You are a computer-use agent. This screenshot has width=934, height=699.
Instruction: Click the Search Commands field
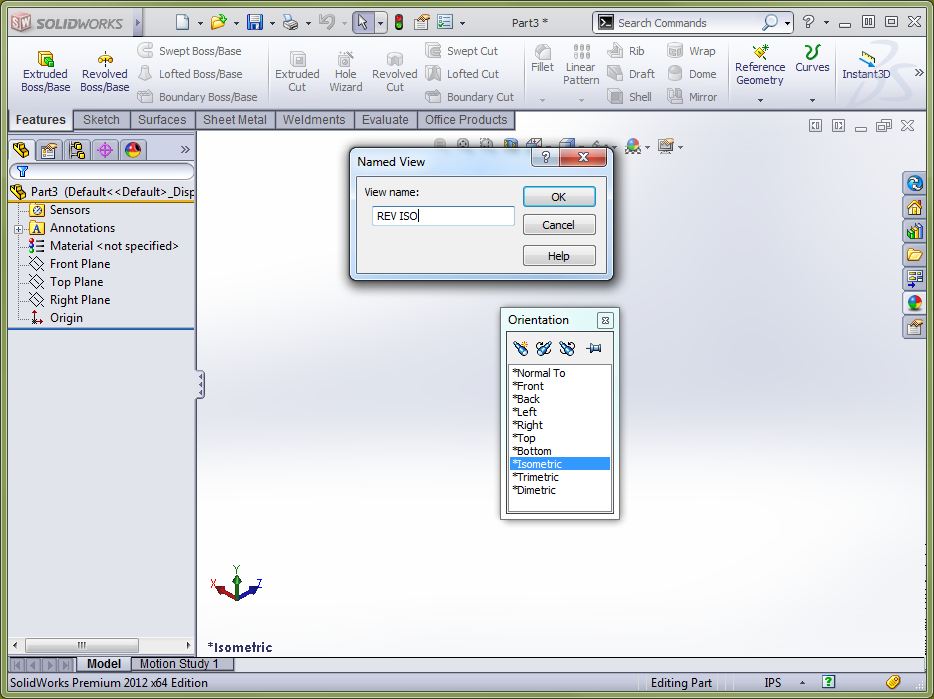[688, 23]
